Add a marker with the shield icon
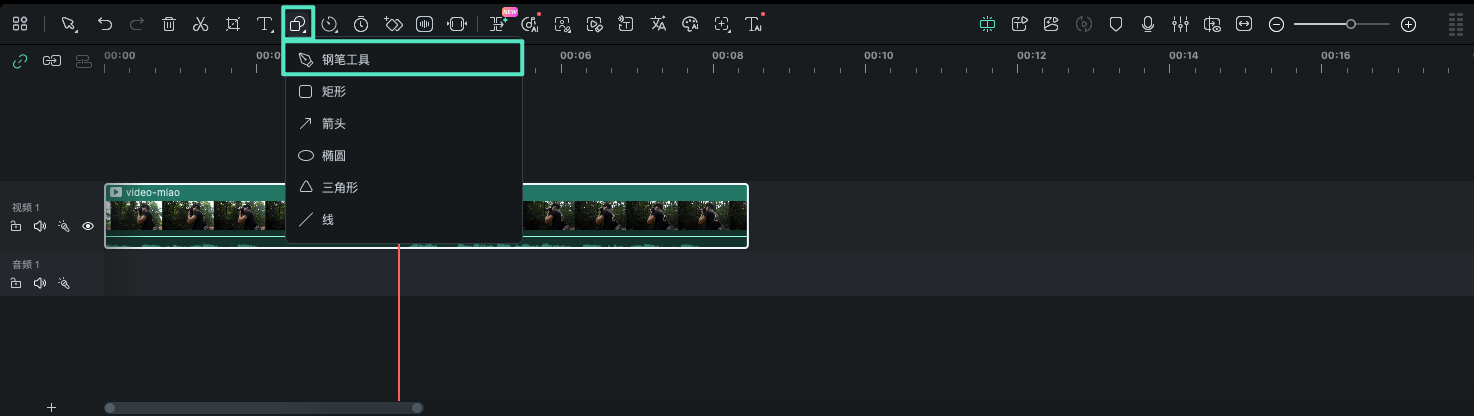 pyautogui.click(x=1116, y=24)
